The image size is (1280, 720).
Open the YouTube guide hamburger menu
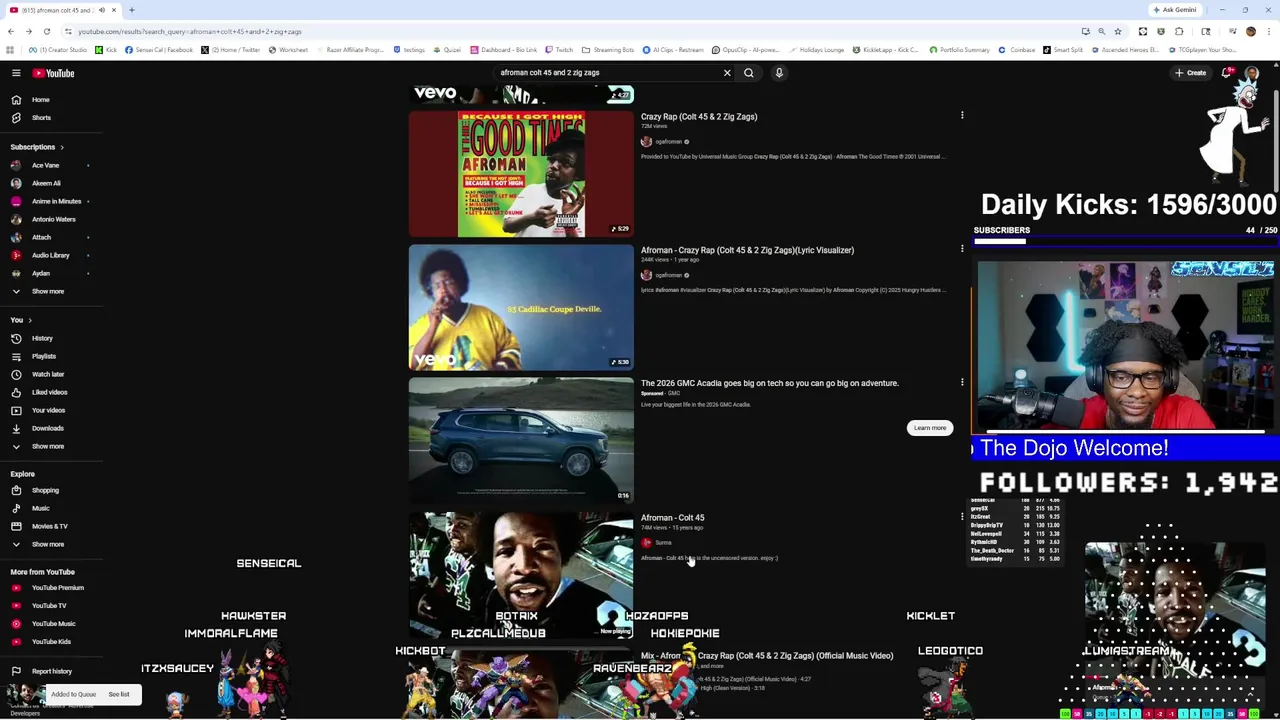tap(16, 73)
